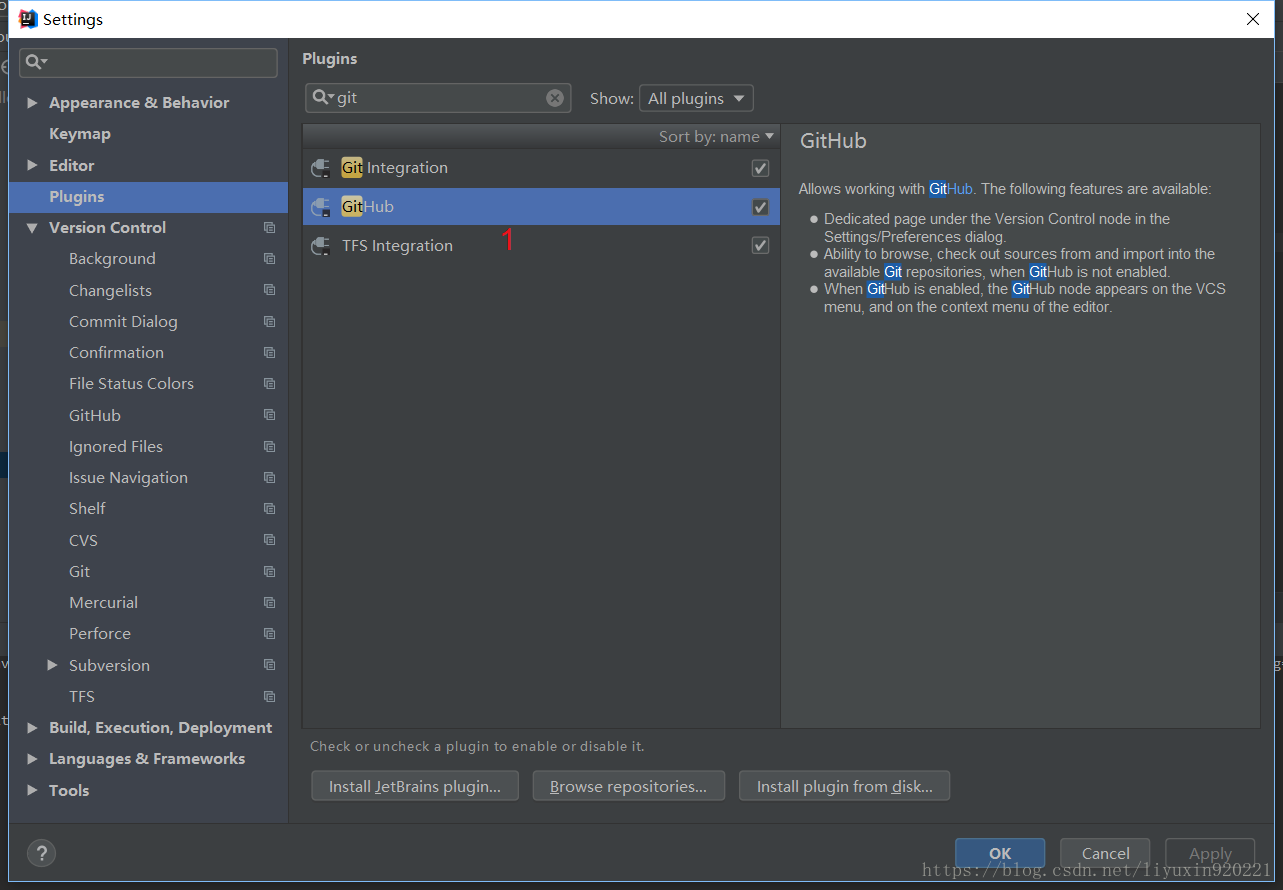Open the help question mark icon

(x=41, y=853)
